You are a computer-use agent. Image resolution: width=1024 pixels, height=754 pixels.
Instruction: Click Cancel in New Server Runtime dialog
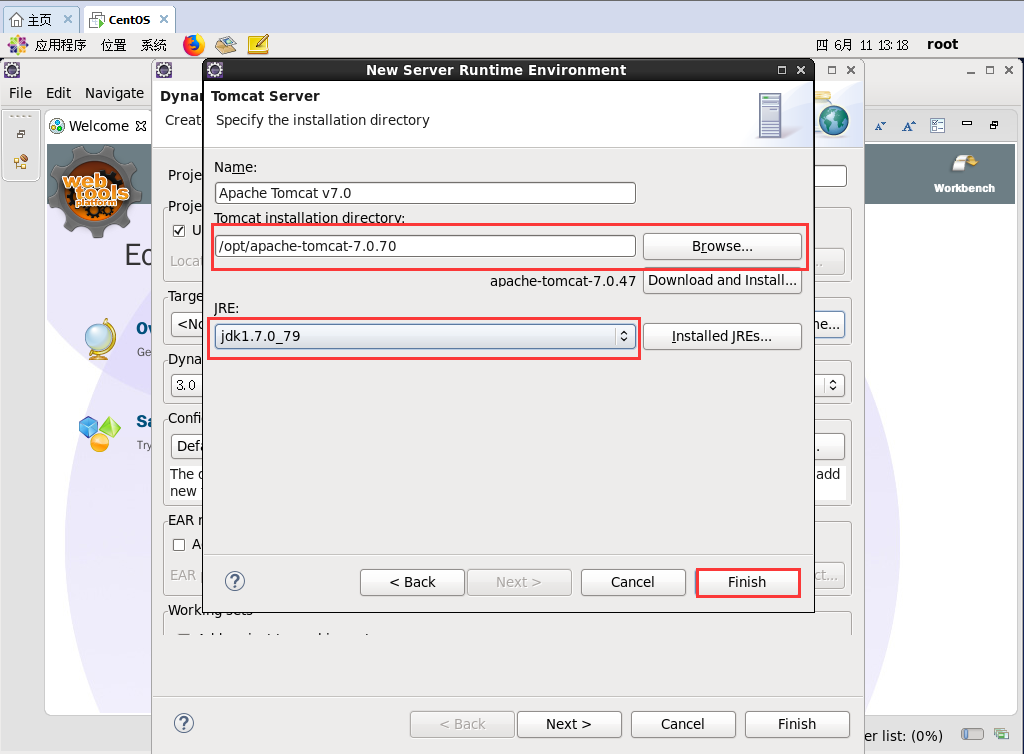(x=633, y=582)
